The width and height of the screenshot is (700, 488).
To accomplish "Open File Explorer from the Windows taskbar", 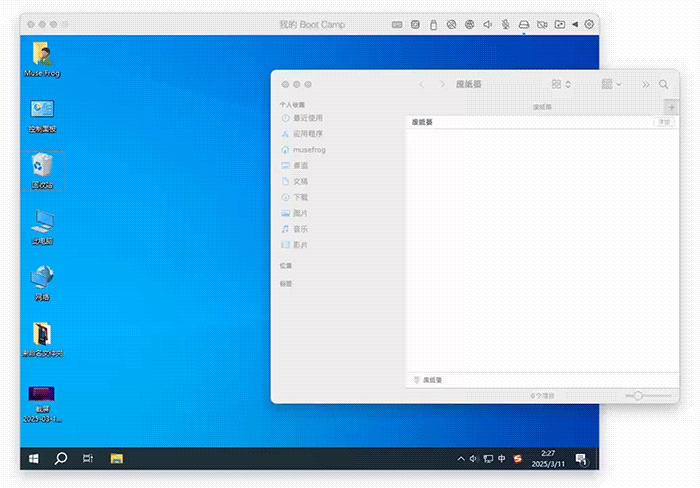I will click(x=117, y=459).
